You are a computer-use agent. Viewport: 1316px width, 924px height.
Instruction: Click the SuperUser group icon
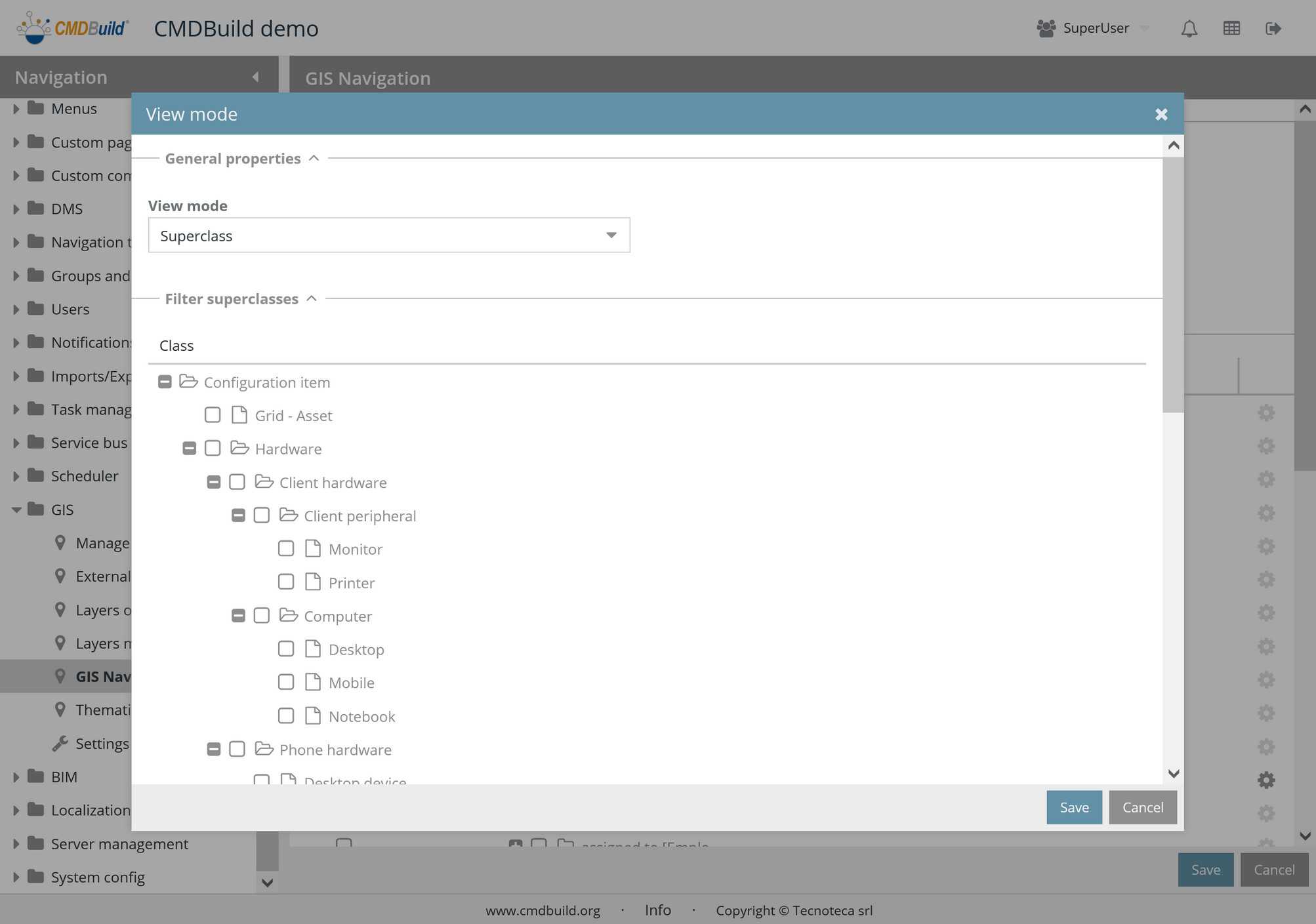1046,28
